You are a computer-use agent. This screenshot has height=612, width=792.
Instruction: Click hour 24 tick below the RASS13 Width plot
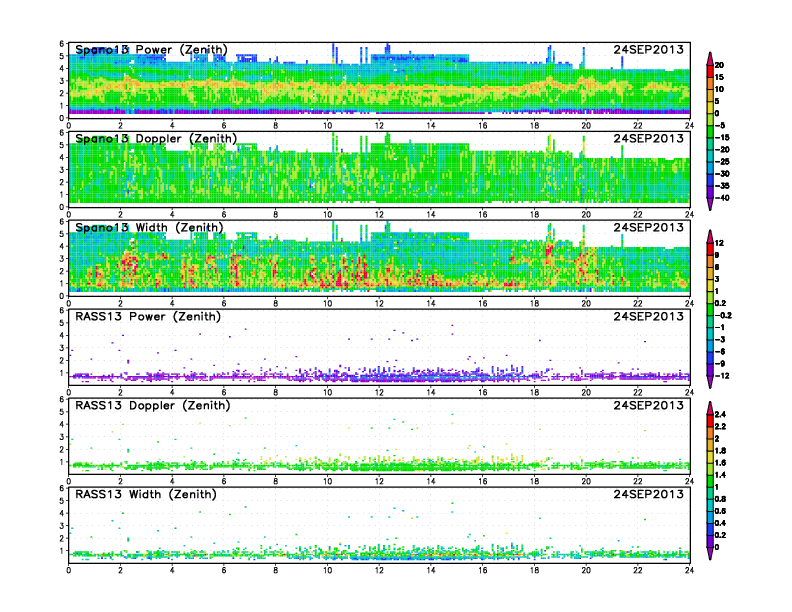click(x=689, y=570)
